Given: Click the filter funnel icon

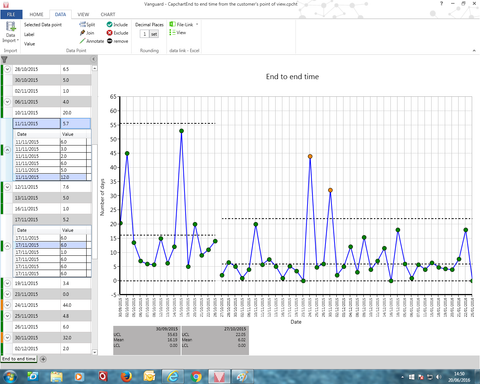Looking at the screenshot, I should [4, 60].
